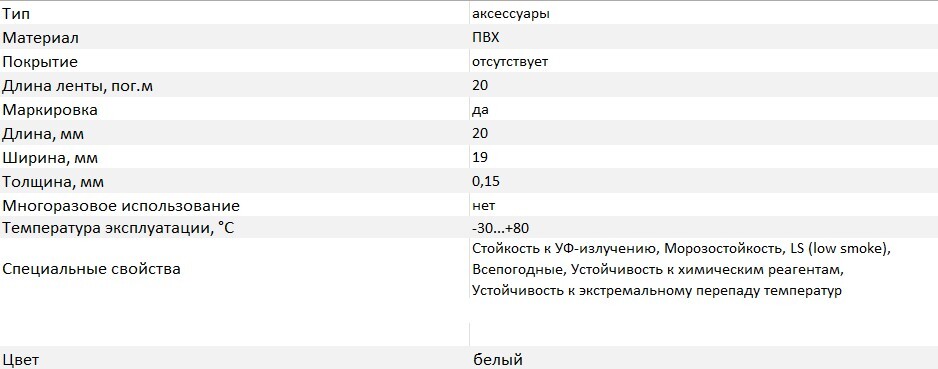
Task: Click the 'аксессуары' value cell
Action: pyautogui.click(x=510, y=14)
